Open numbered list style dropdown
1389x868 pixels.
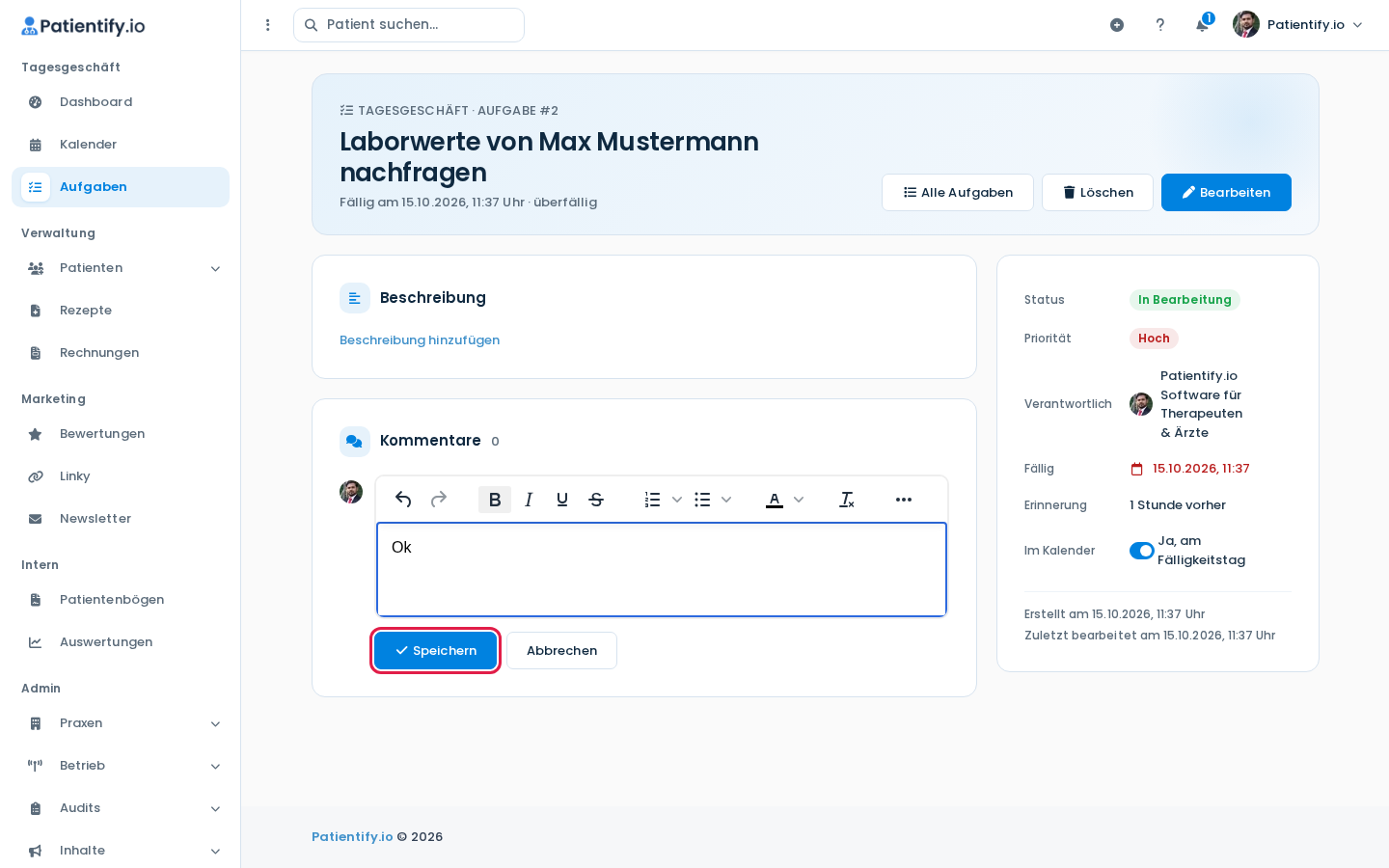[x=677, y=500]
